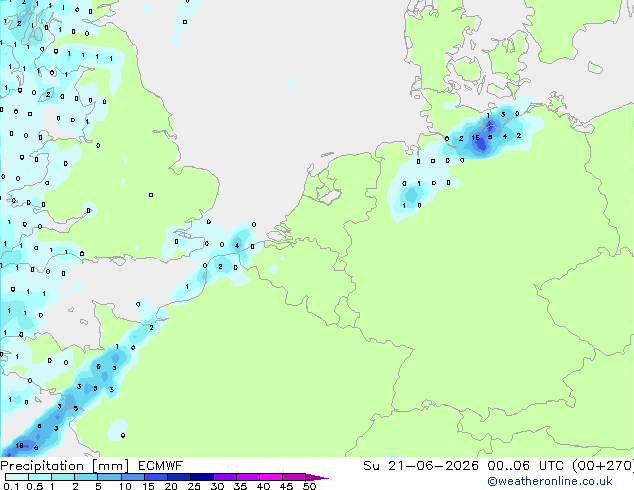
Task: Click the 2–5 mm turquoise legend swatch
Action: click(x=86, y=477)
